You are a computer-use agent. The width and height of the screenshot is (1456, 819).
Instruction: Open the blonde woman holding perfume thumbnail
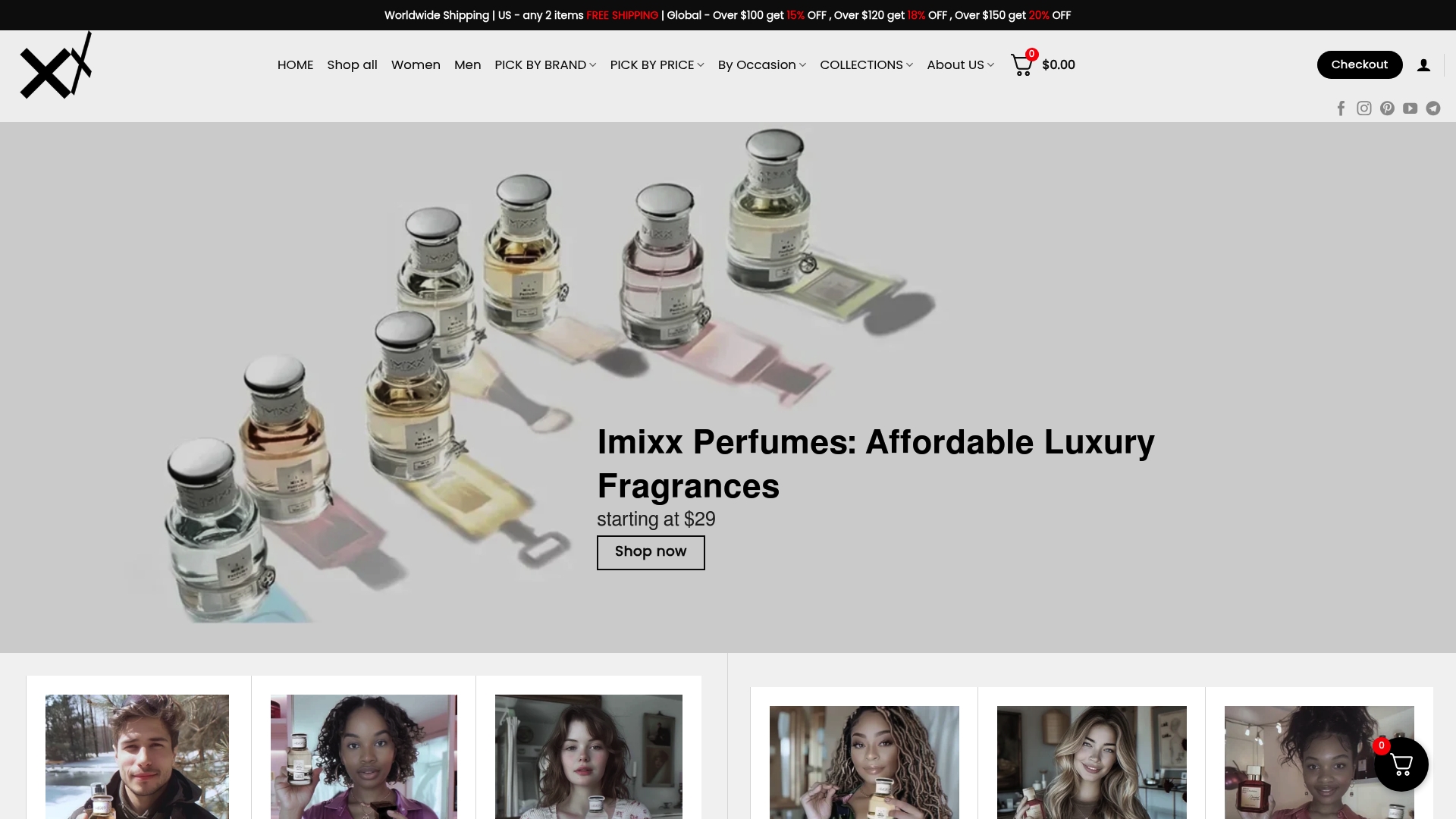(x=1092, y=762)
